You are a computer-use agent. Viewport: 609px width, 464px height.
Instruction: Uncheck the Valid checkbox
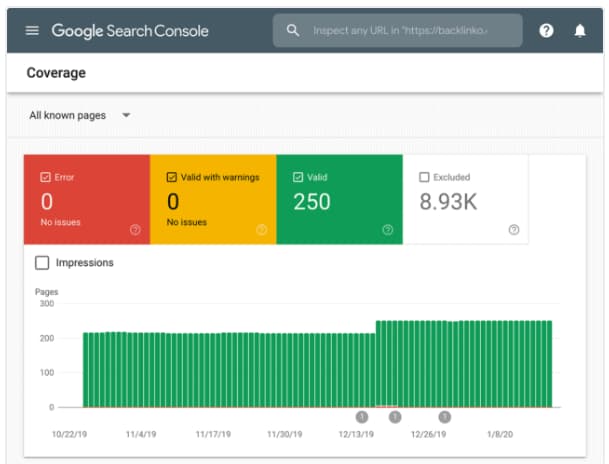click(297, 177)
